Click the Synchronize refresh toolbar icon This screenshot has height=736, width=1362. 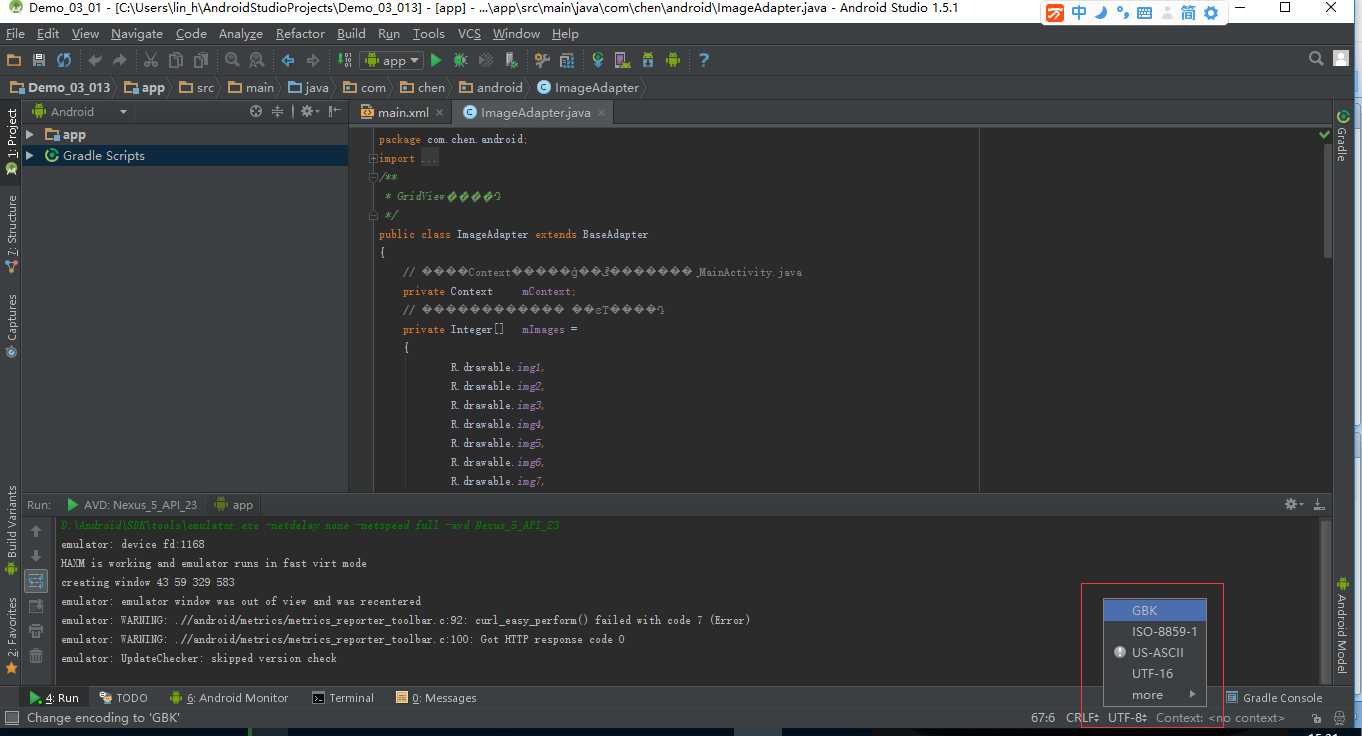64,60
